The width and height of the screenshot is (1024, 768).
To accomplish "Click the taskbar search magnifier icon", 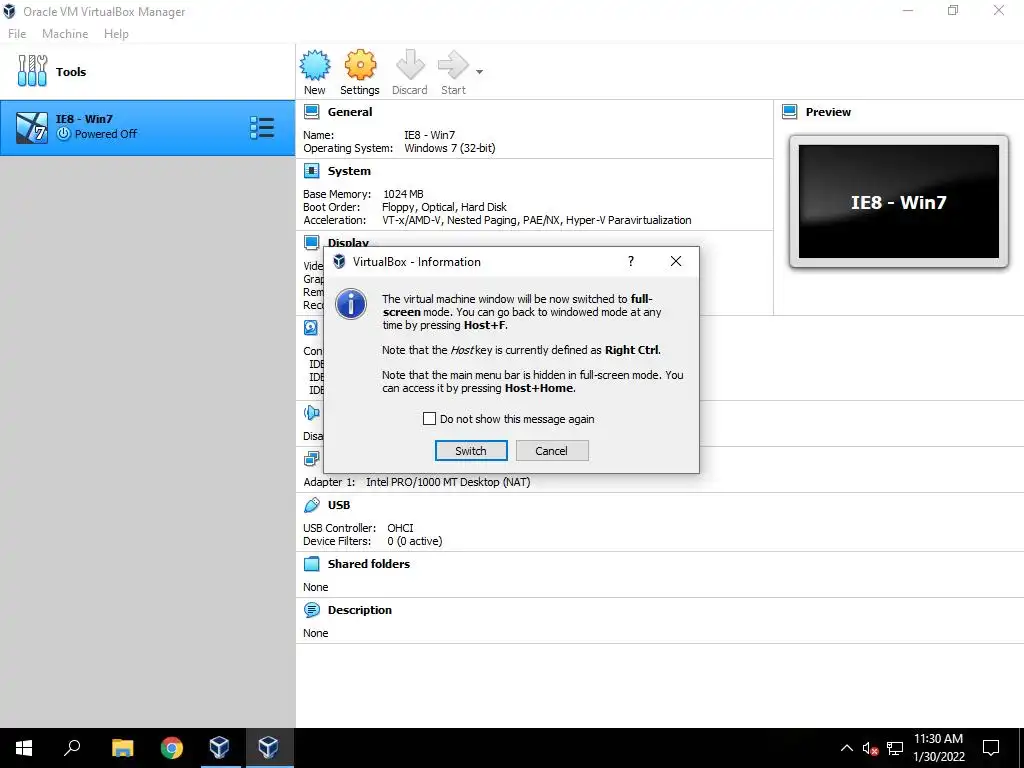I will 72,748.
